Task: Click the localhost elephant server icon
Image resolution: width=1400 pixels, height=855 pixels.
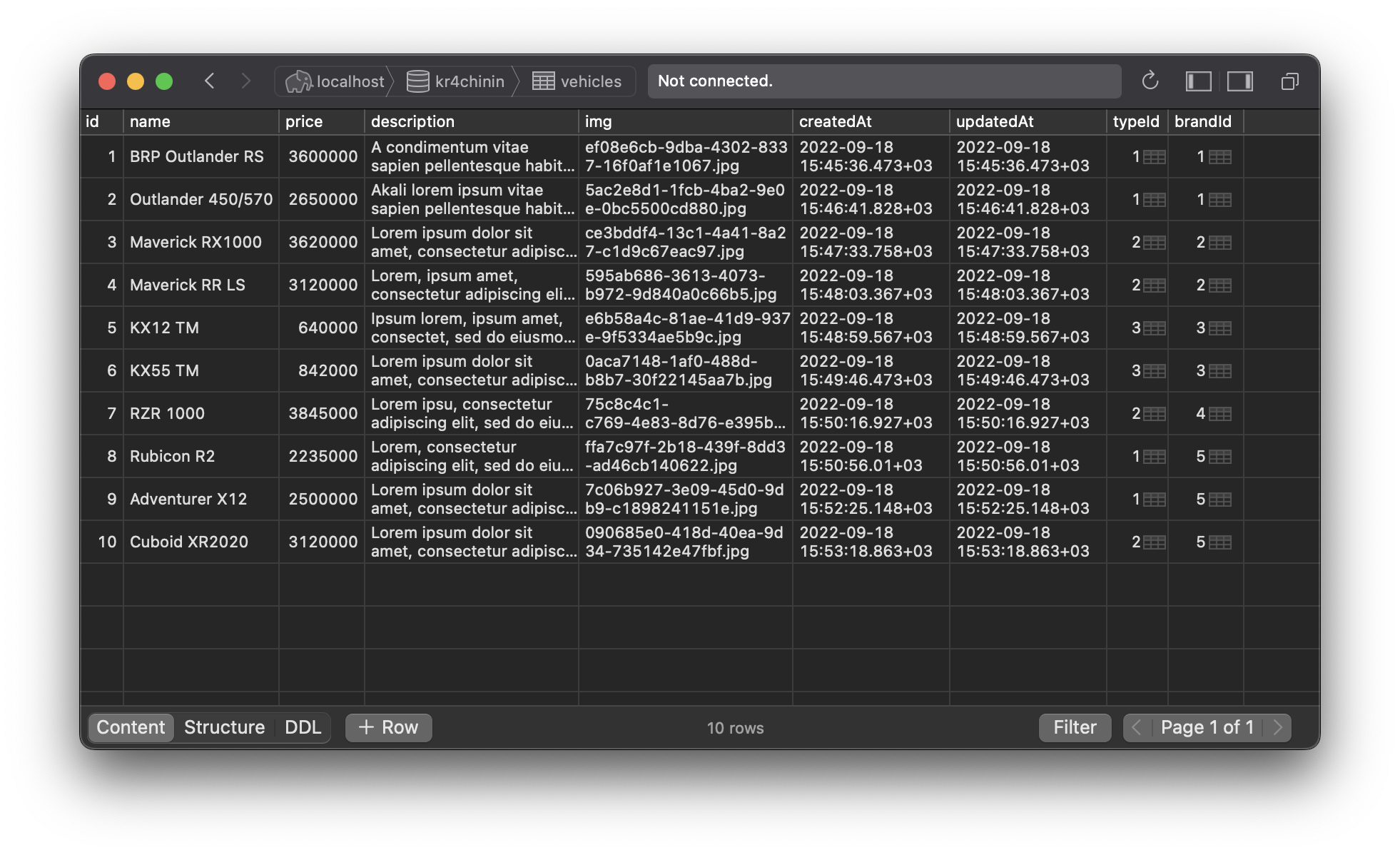Action: click(x=298, y=81)
